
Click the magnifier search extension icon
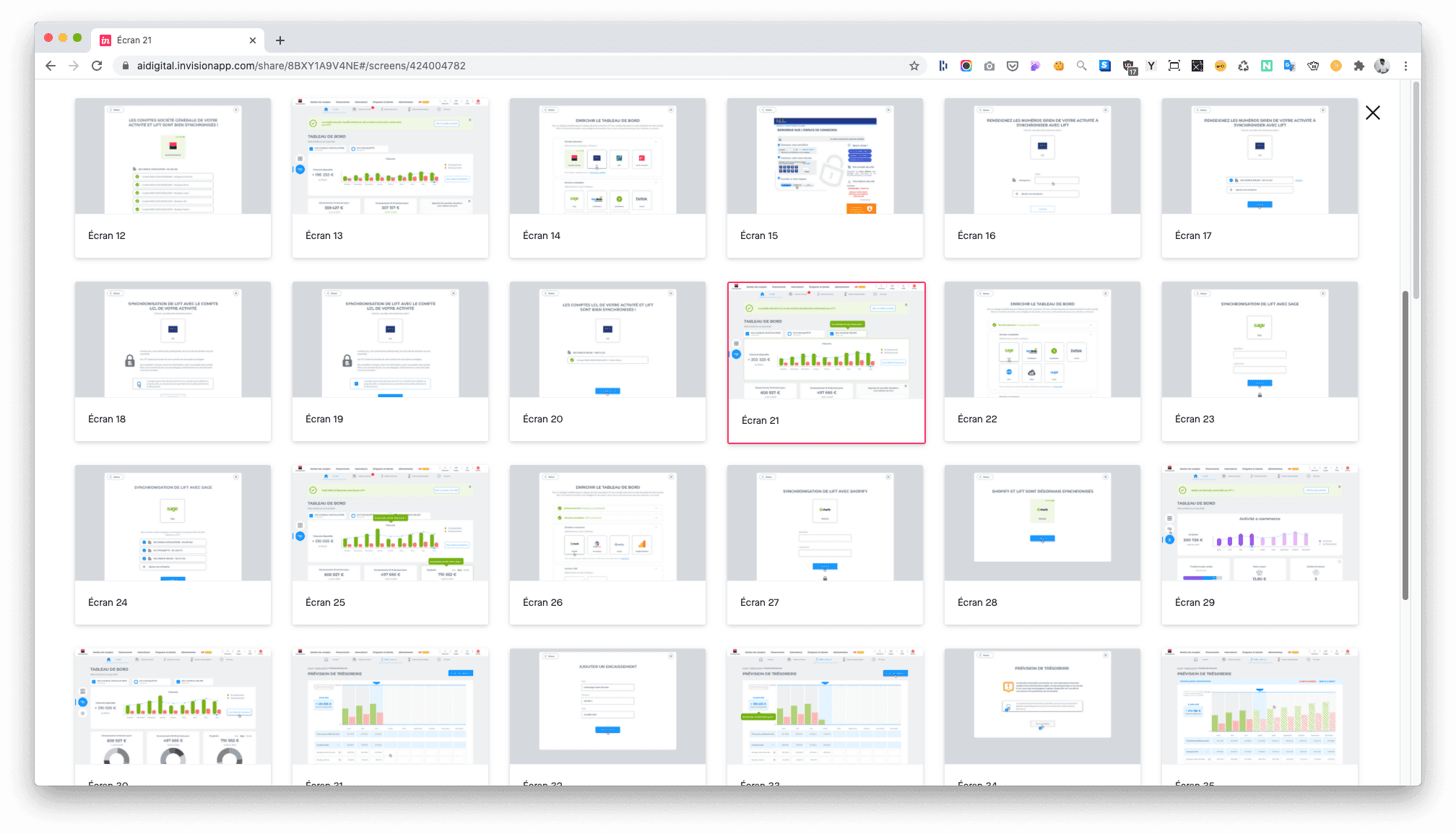(x=1082, y=66)
